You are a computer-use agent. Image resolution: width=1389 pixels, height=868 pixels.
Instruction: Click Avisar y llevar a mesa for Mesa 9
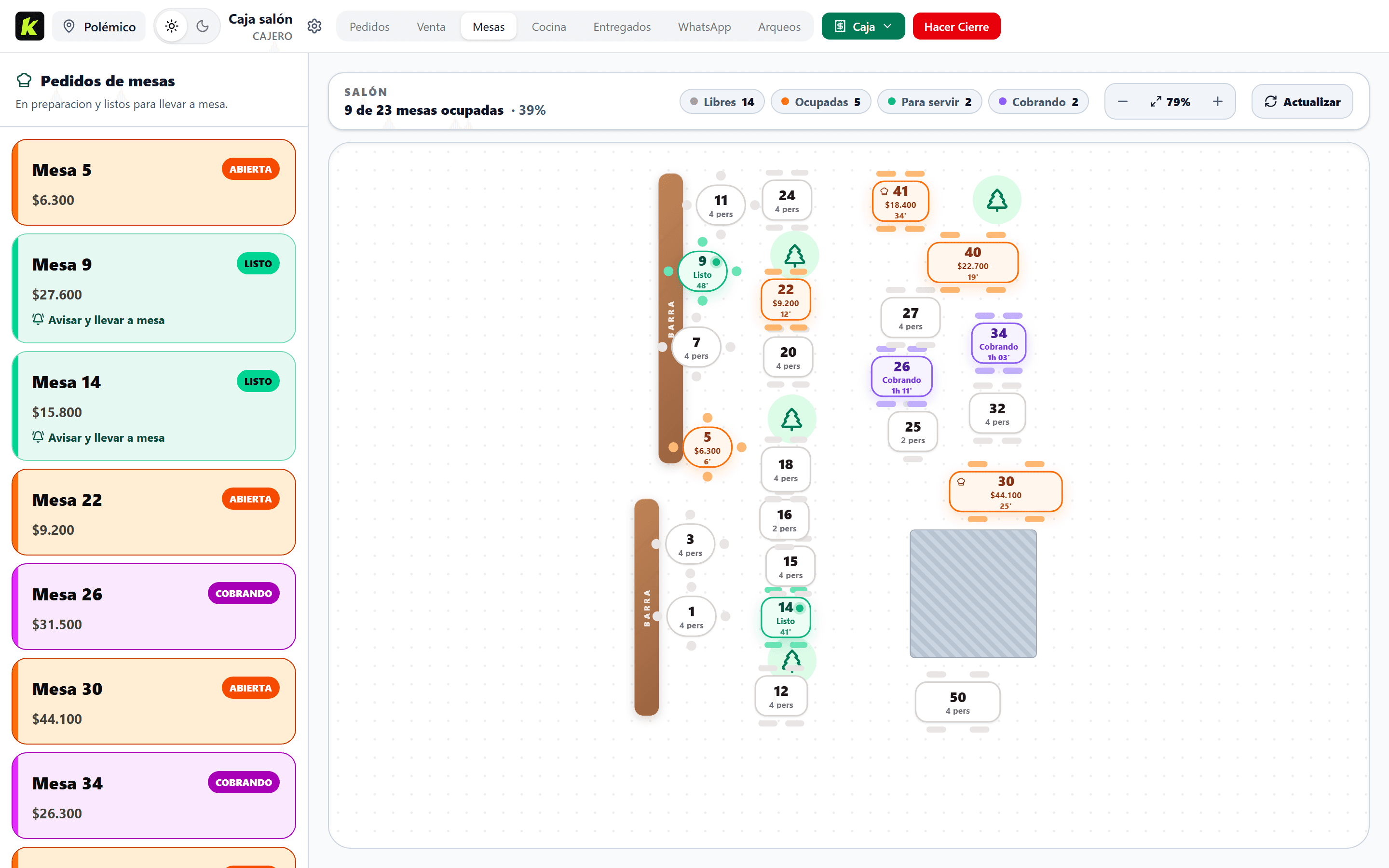click(x=99, y=320)
